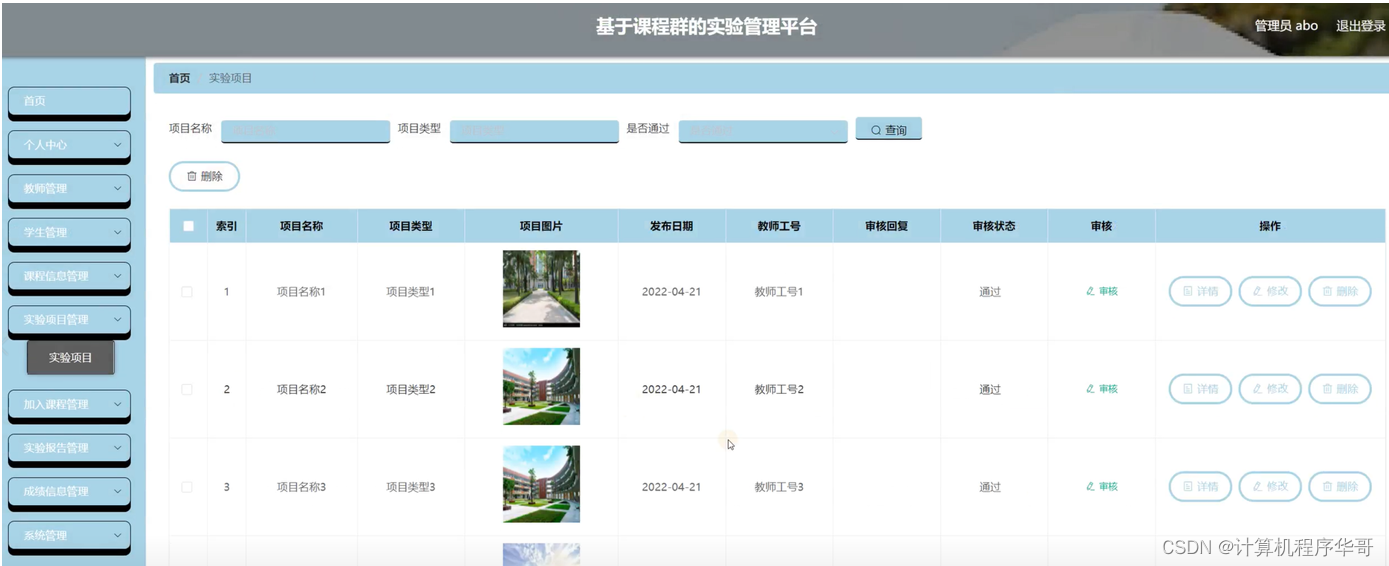Click the 审核状态 column header
Image resolution: width=1389 pixels, height=566 pixels.
coord(993,226)
